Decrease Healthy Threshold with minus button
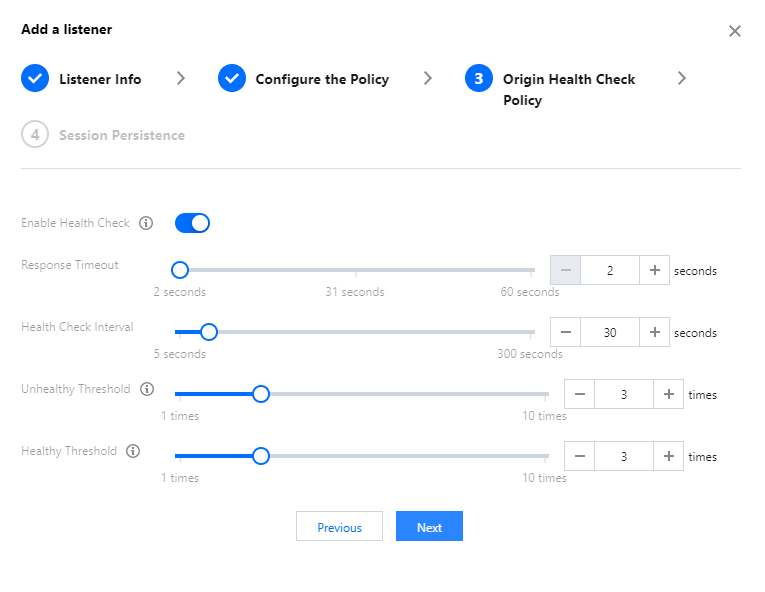The height and width of the screenshot is (592, 765). pos(580,456)
